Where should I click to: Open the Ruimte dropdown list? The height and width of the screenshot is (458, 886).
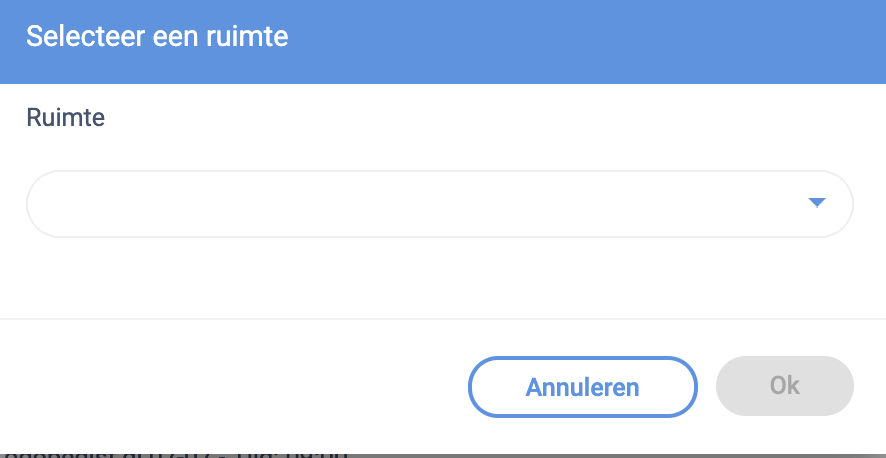pyautogui.click(x=440, y=204)
